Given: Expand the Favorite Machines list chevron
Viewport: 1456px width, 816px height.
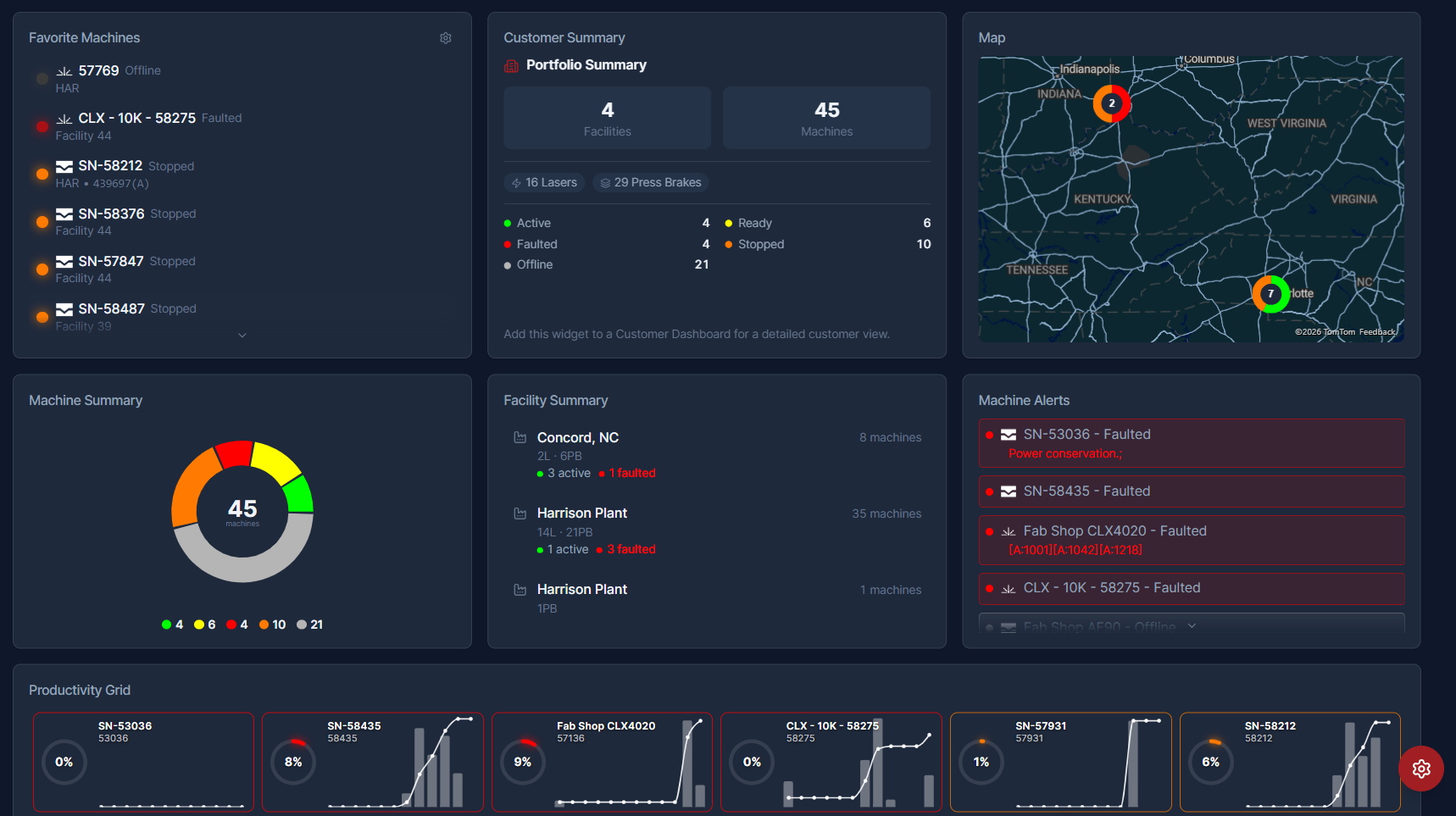Looking at the screenshot, I should (x=242, y=336).
